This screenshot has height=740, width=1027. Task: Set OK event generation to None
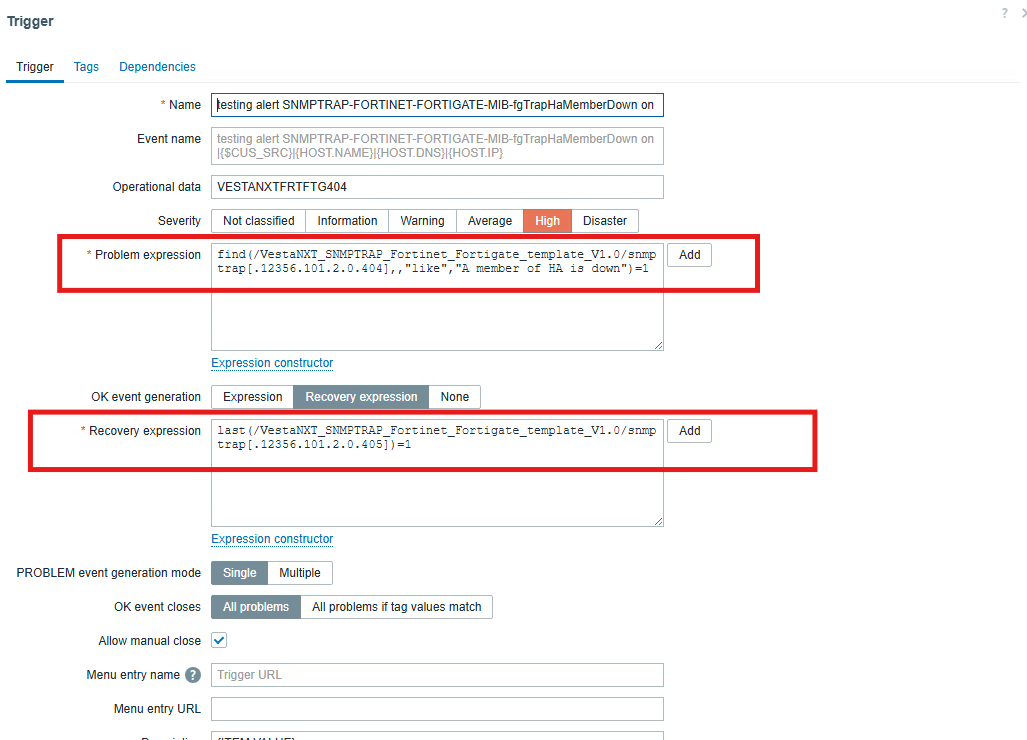click(454, 397)
